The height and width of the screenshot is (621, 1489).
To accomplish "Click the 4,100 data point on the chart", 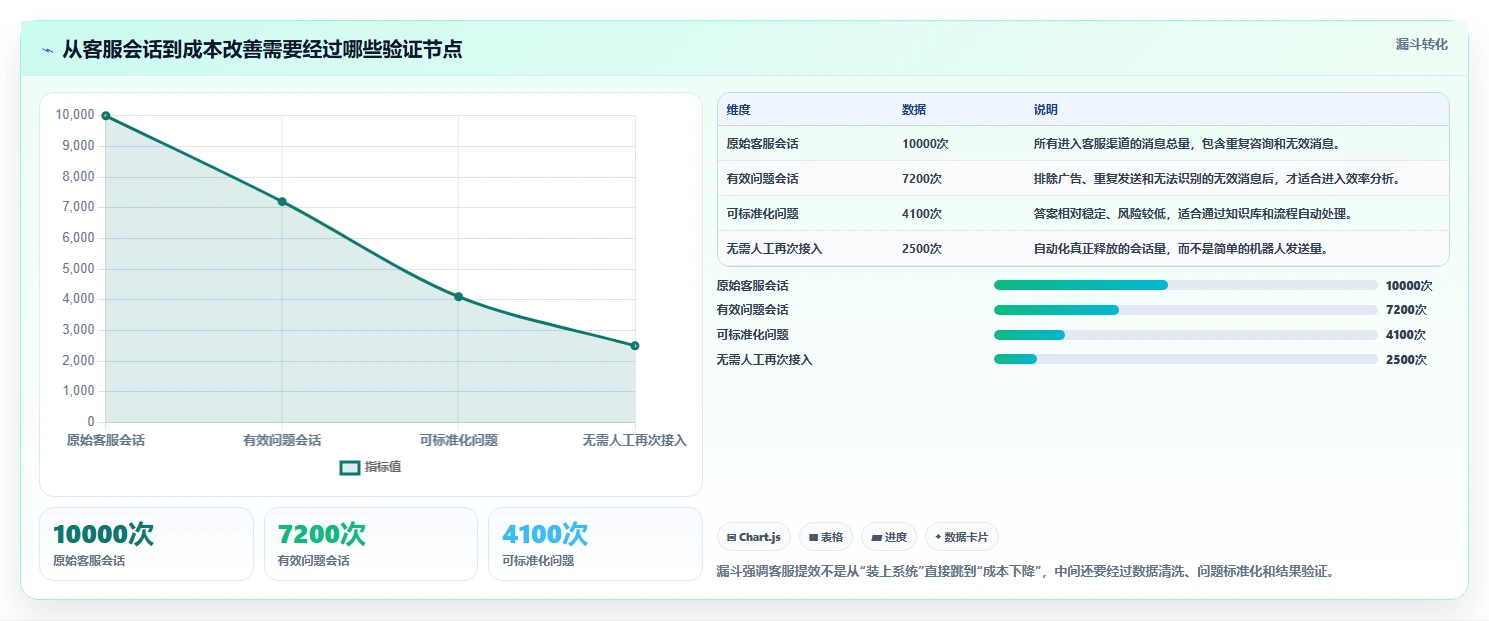I will pos(459,297).
